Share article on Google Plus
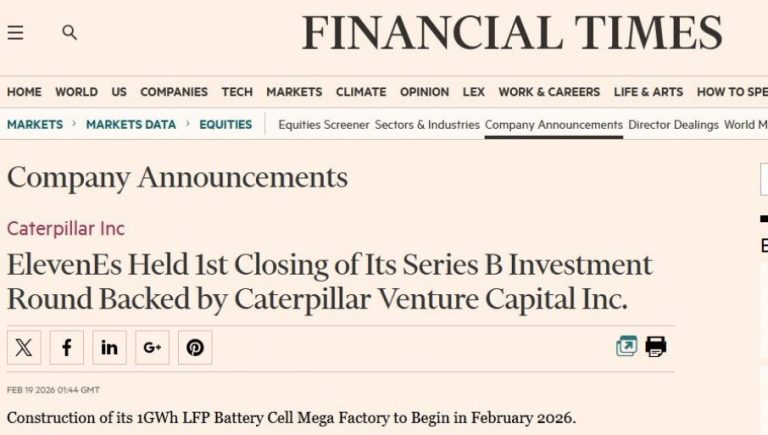This screenshot has width=768, height=435. [x=152, y=347]
